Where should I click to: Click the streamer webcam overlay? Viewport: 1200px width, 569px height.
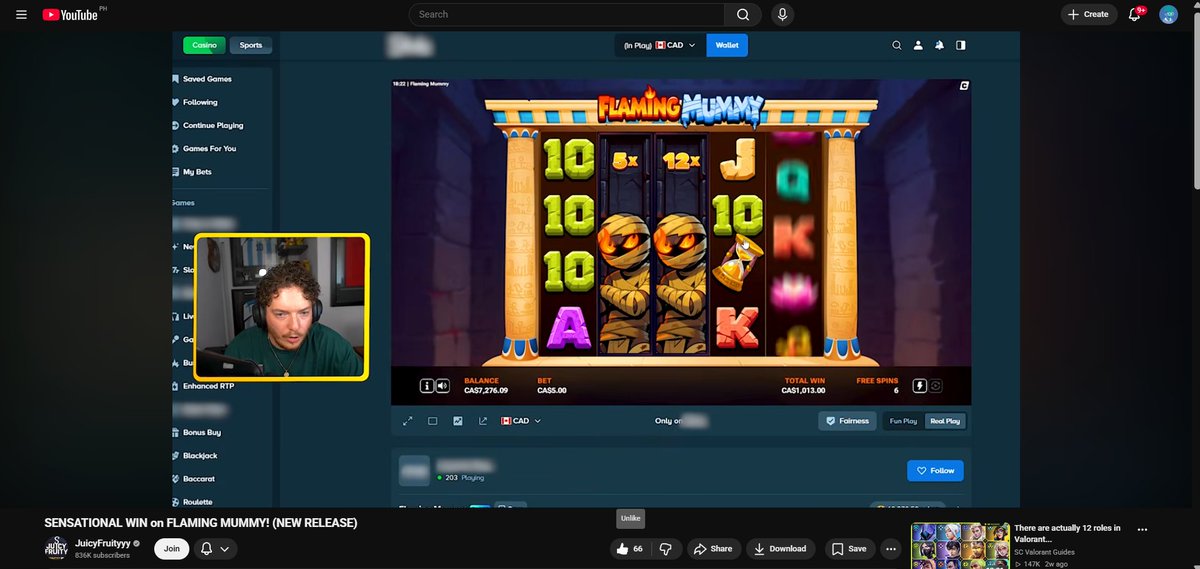[x=282, y=307]
